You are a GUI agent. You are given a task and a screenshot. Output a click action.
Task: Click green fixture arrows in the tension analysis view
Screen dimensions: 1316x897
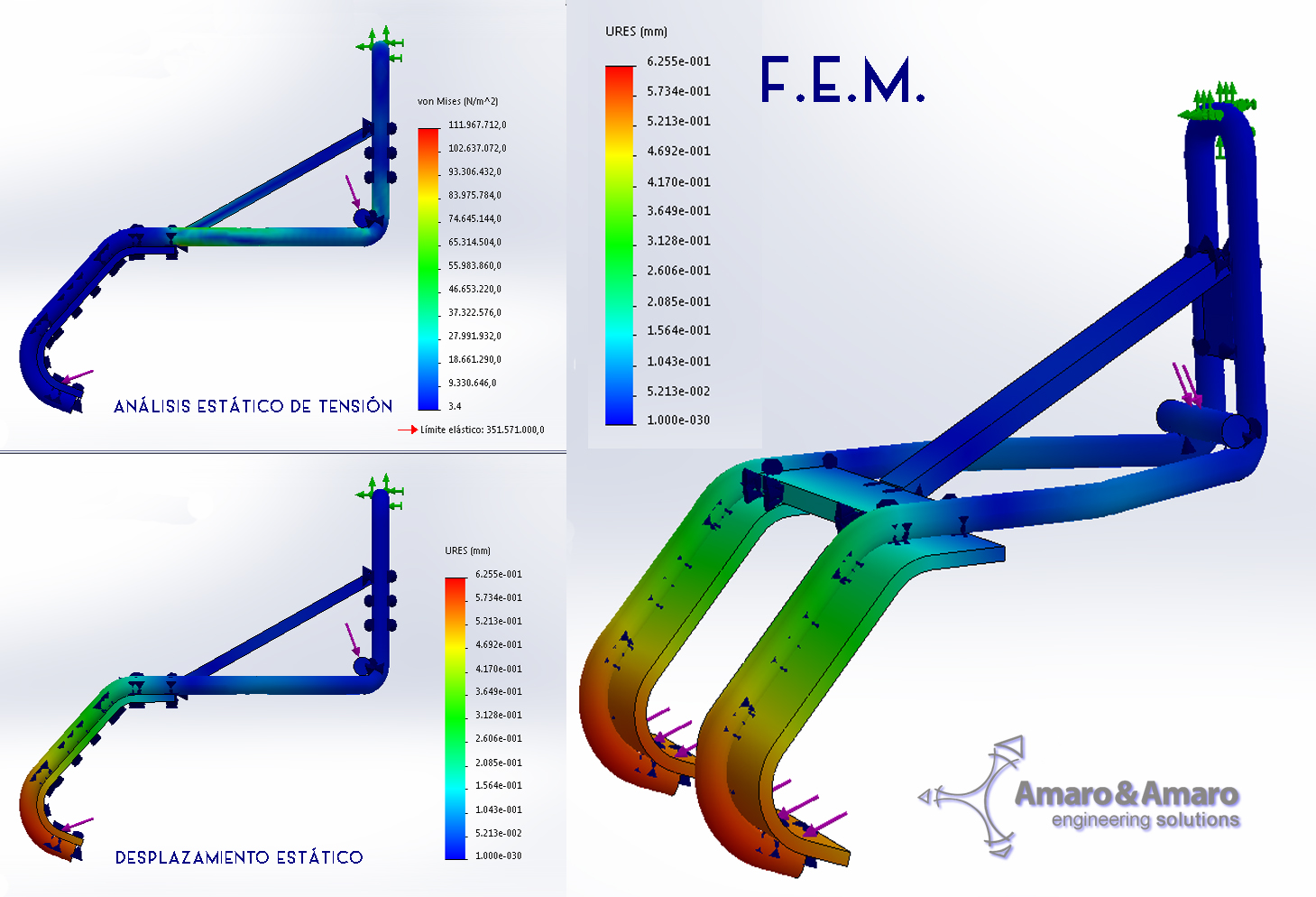click(380, 43)
